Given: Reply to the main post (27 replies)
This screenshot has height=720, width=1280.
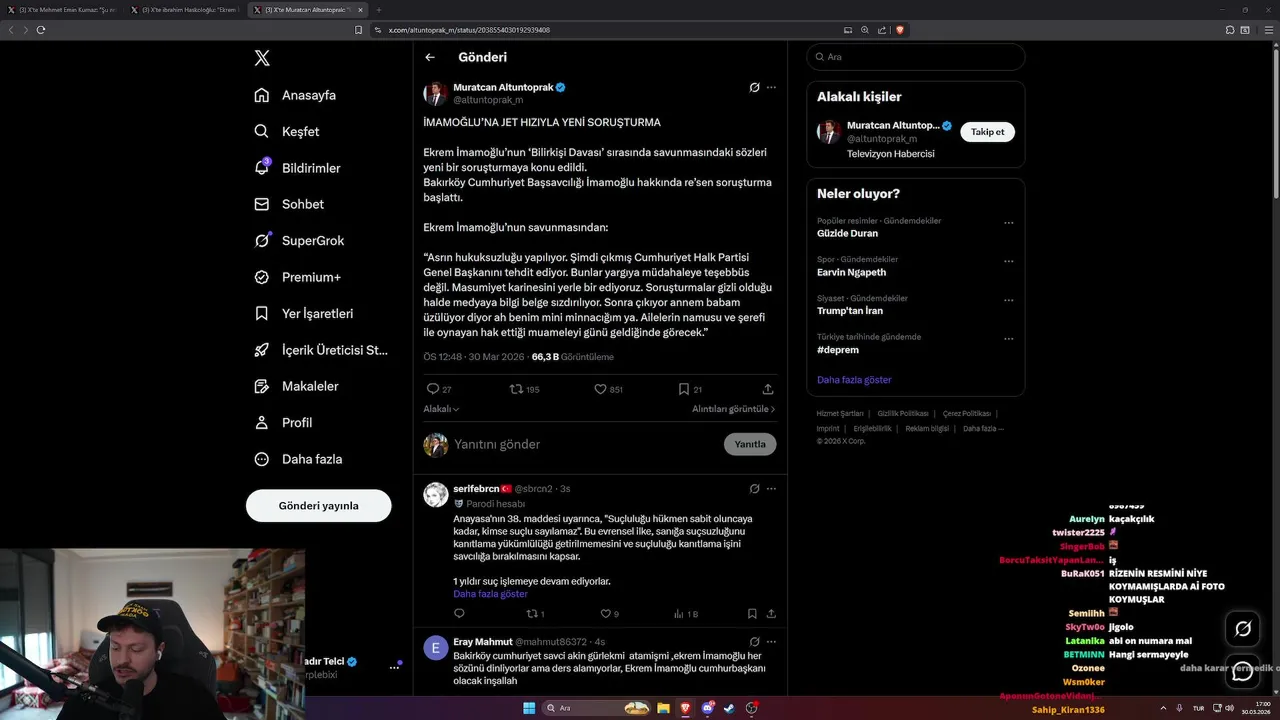Looking at the screenshot, I should tap(439, 389).
